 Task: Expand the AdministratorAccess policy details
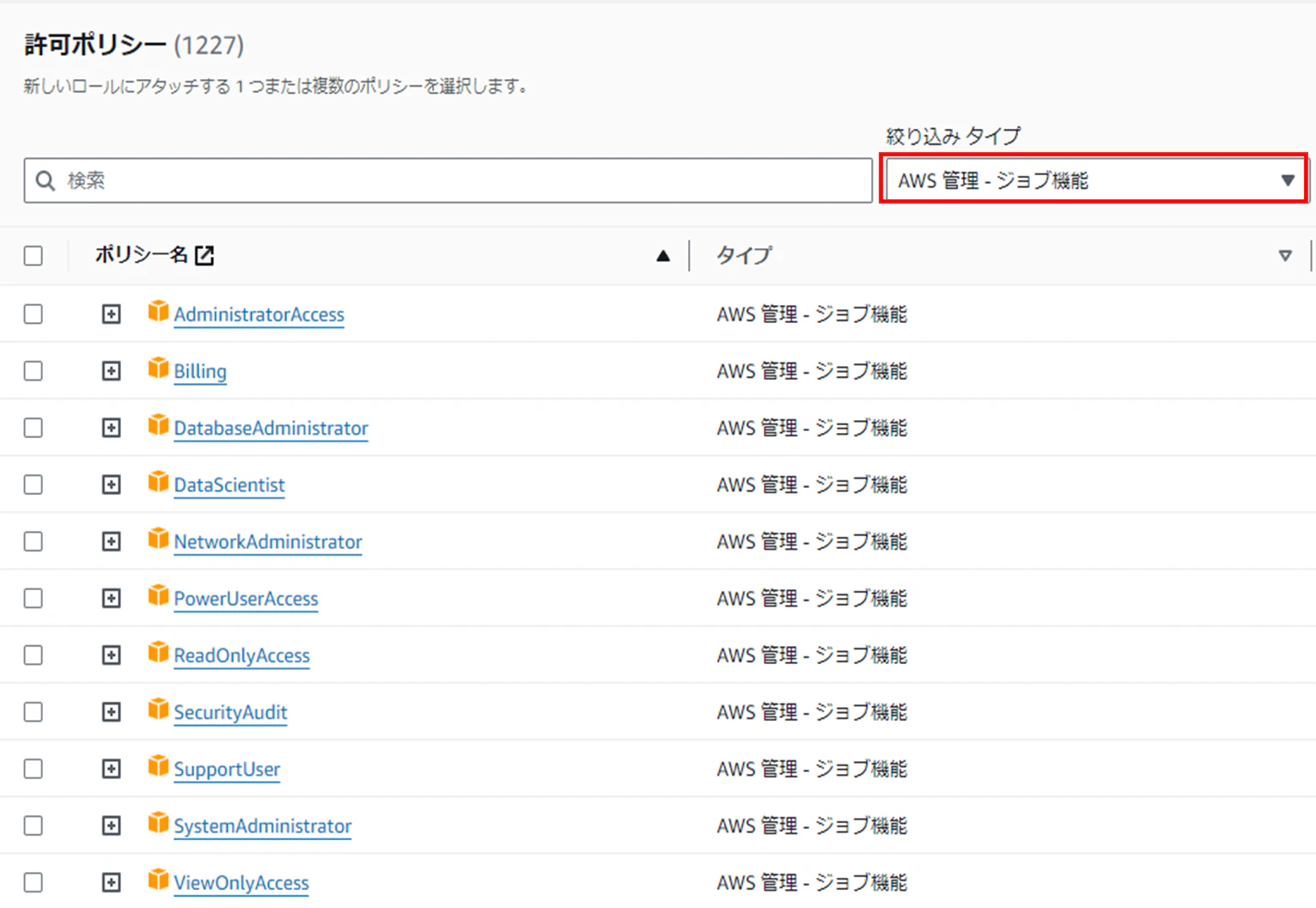(112, 314)
